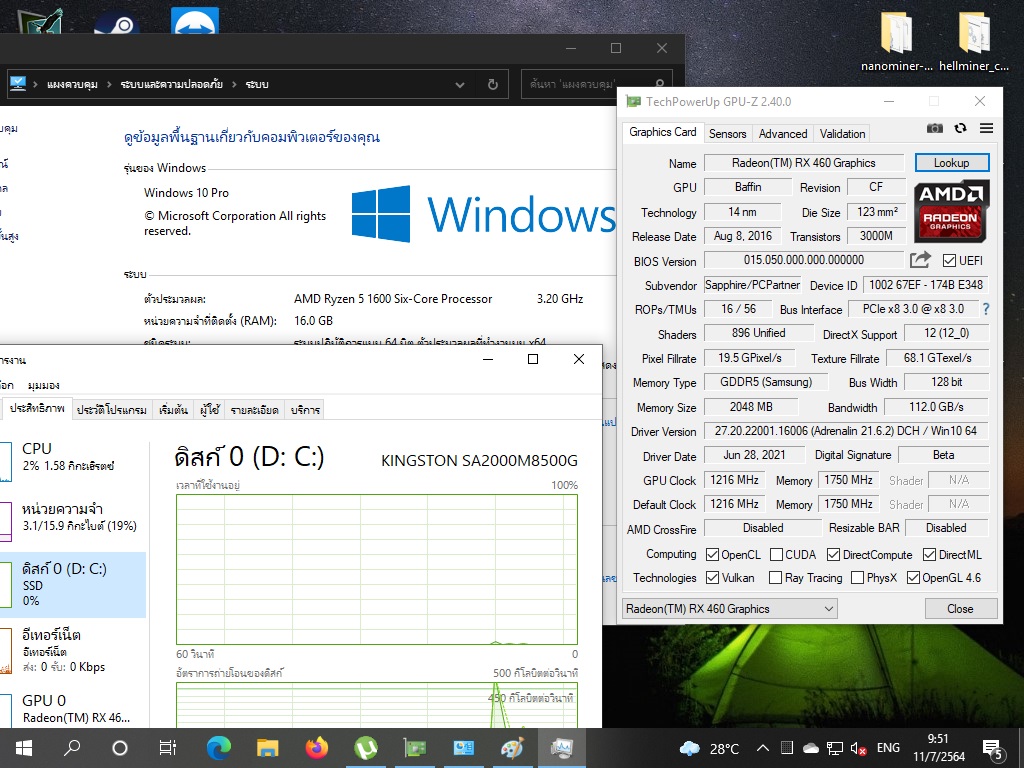Switch to Task Manager taskbar icon
This screenshot has width=1024, height=768.
pyautogui.click(x=562, y=748)
